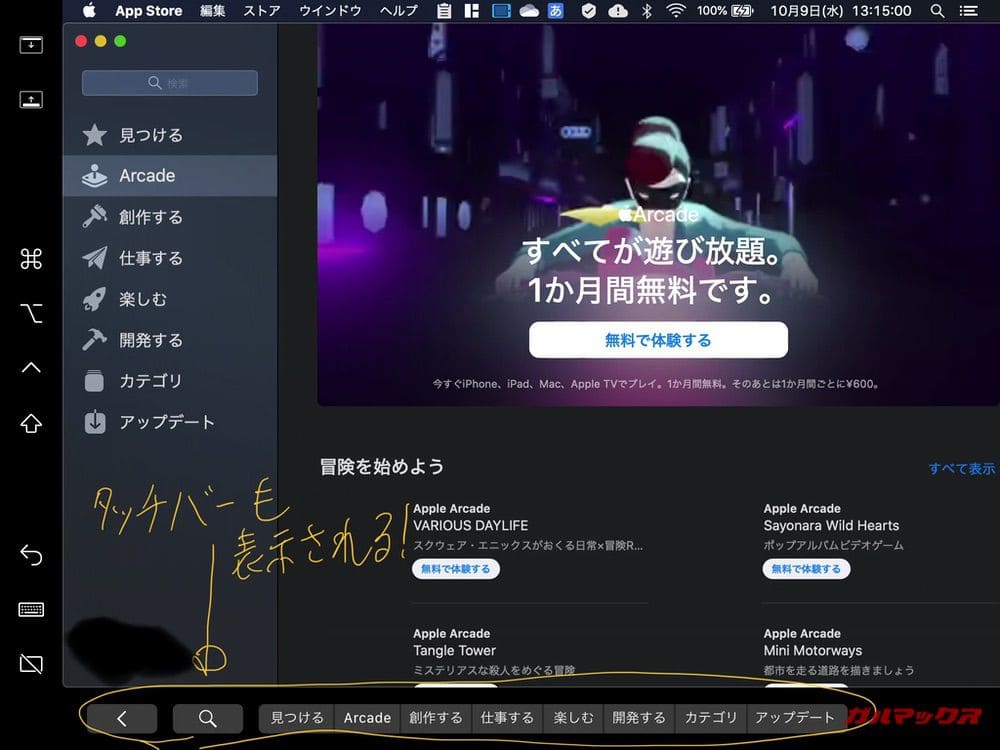Open the Arcade section in sidebar

[147, 176]
